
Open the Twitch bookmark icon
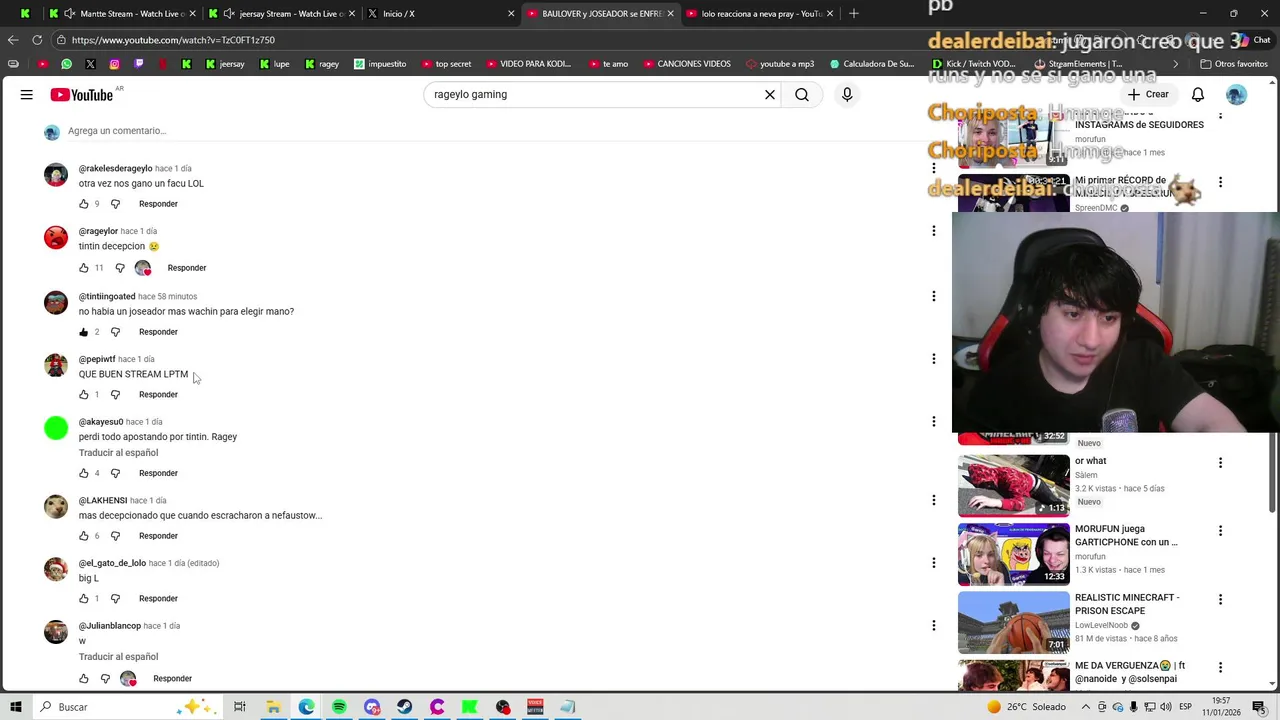pos(138,64)
